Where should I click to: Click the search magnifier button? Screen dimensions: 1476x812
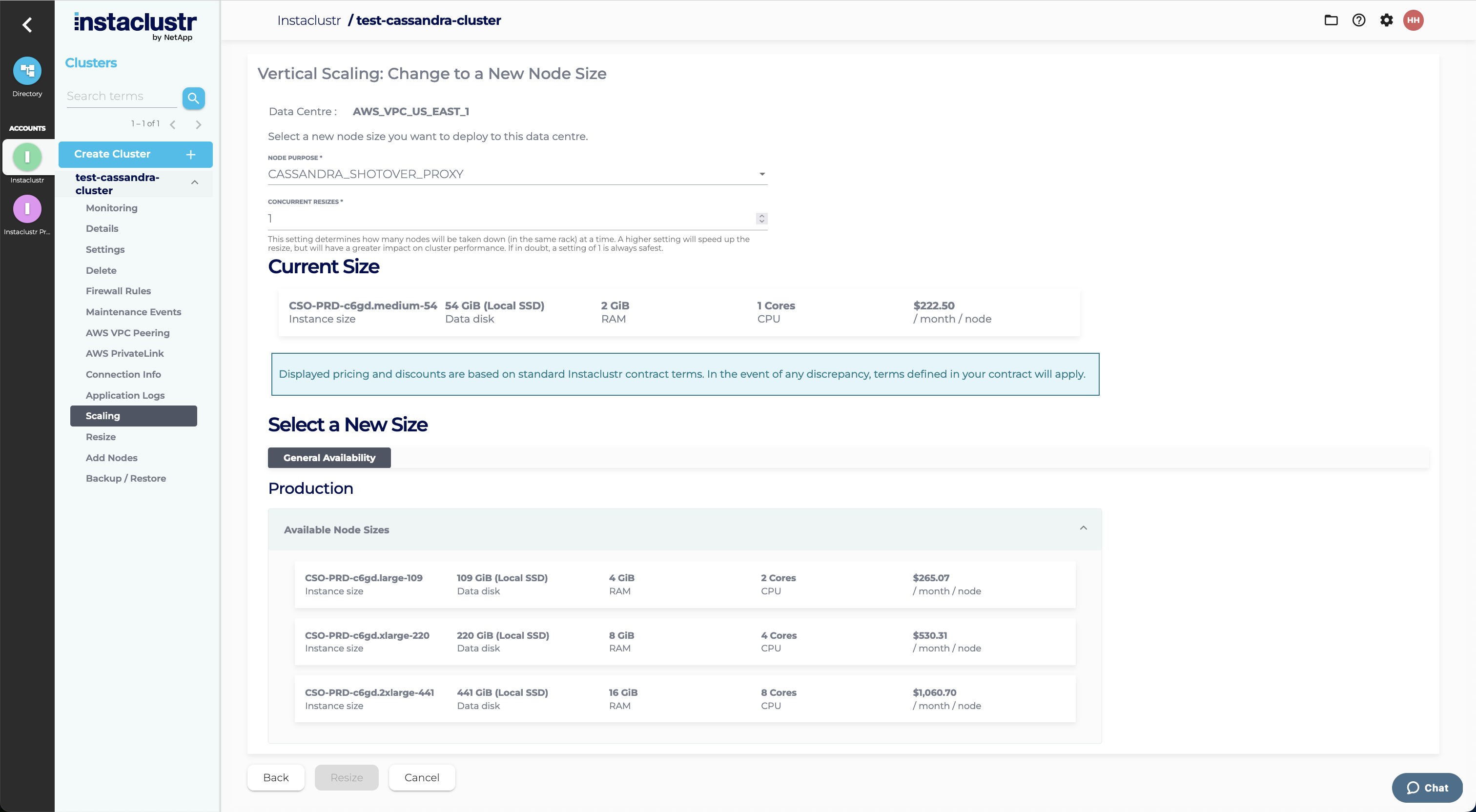point(193,98)
